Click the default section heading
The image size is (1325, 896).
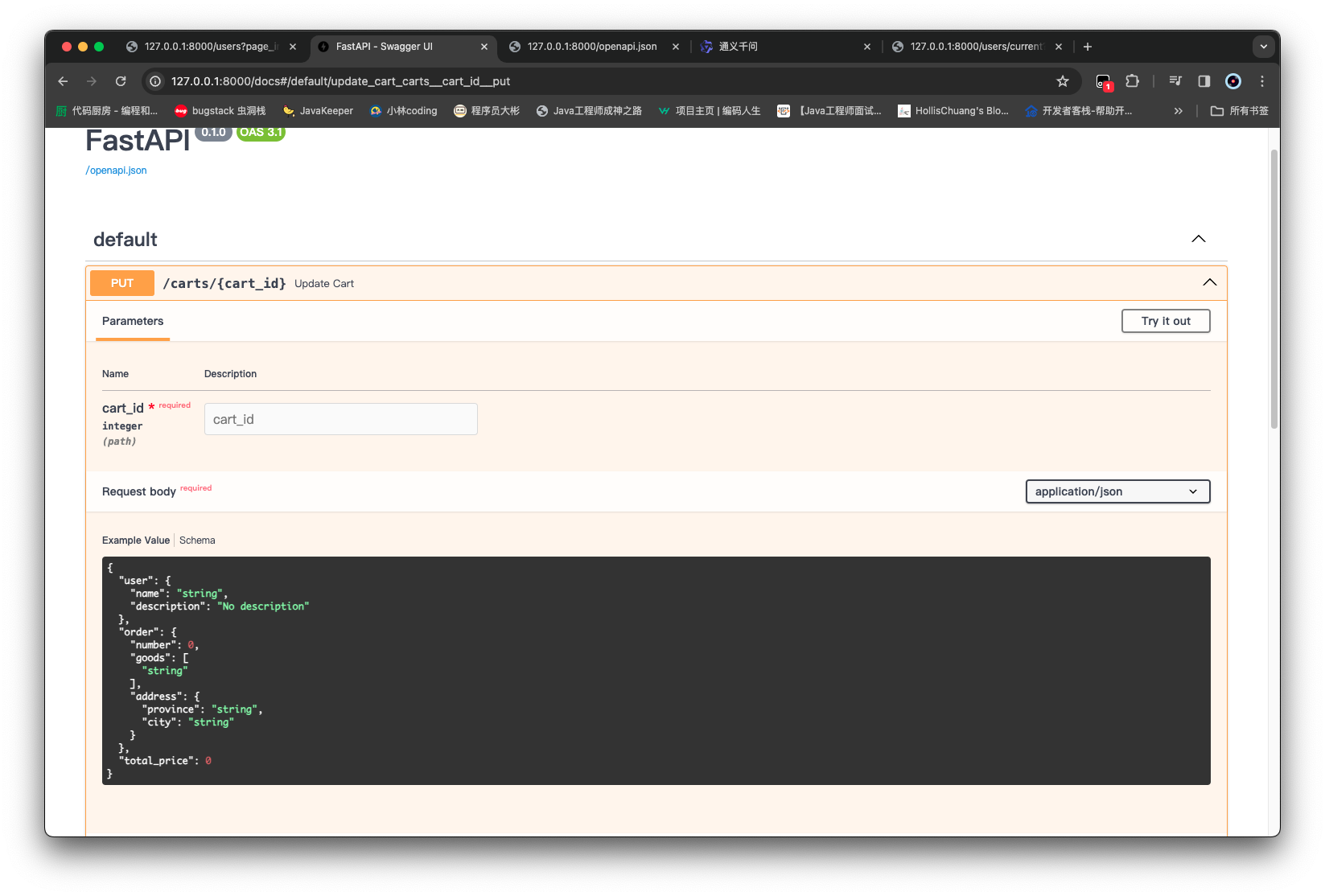click(x=126, y=240)
